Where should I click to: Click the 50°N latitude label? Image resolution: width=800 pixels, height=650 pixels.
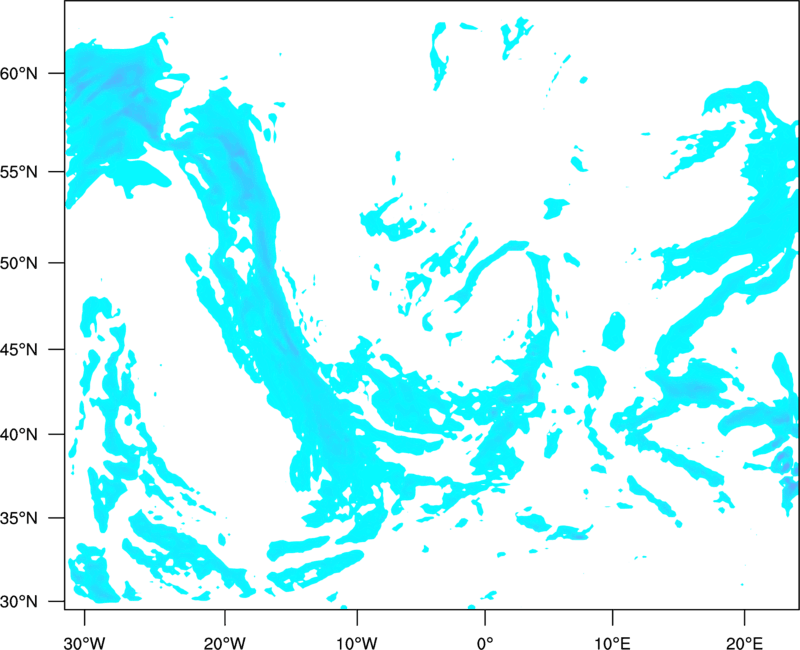coord(19,264)
